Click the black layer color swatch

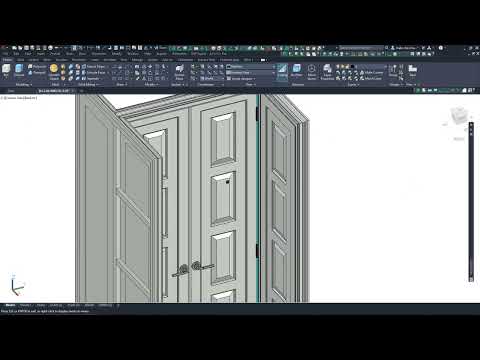(352, 66)
